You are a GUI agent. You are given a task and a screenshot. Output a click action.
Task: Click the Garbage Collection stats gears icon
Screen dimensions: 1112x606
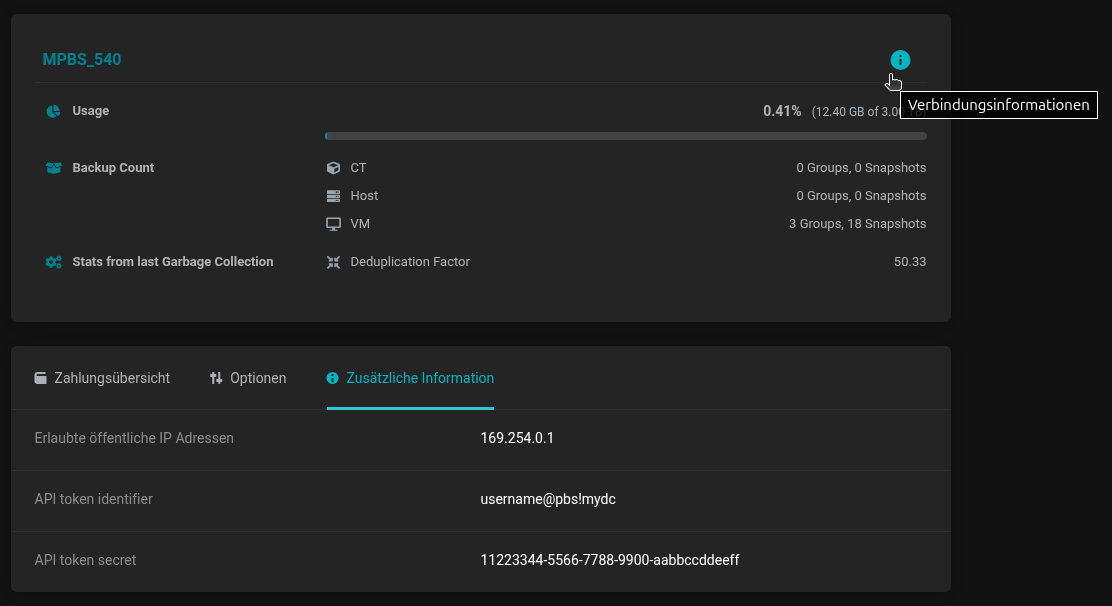[54, 262]
